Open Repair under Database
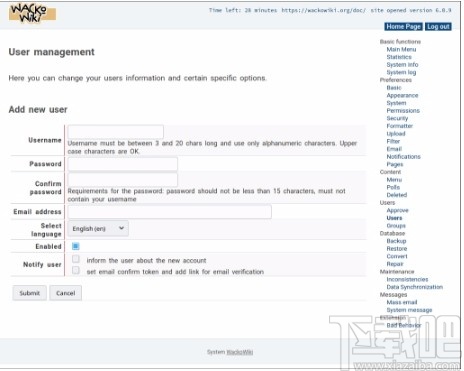The width and height of the screenshot is (464, 371). [x=395, y=264]
